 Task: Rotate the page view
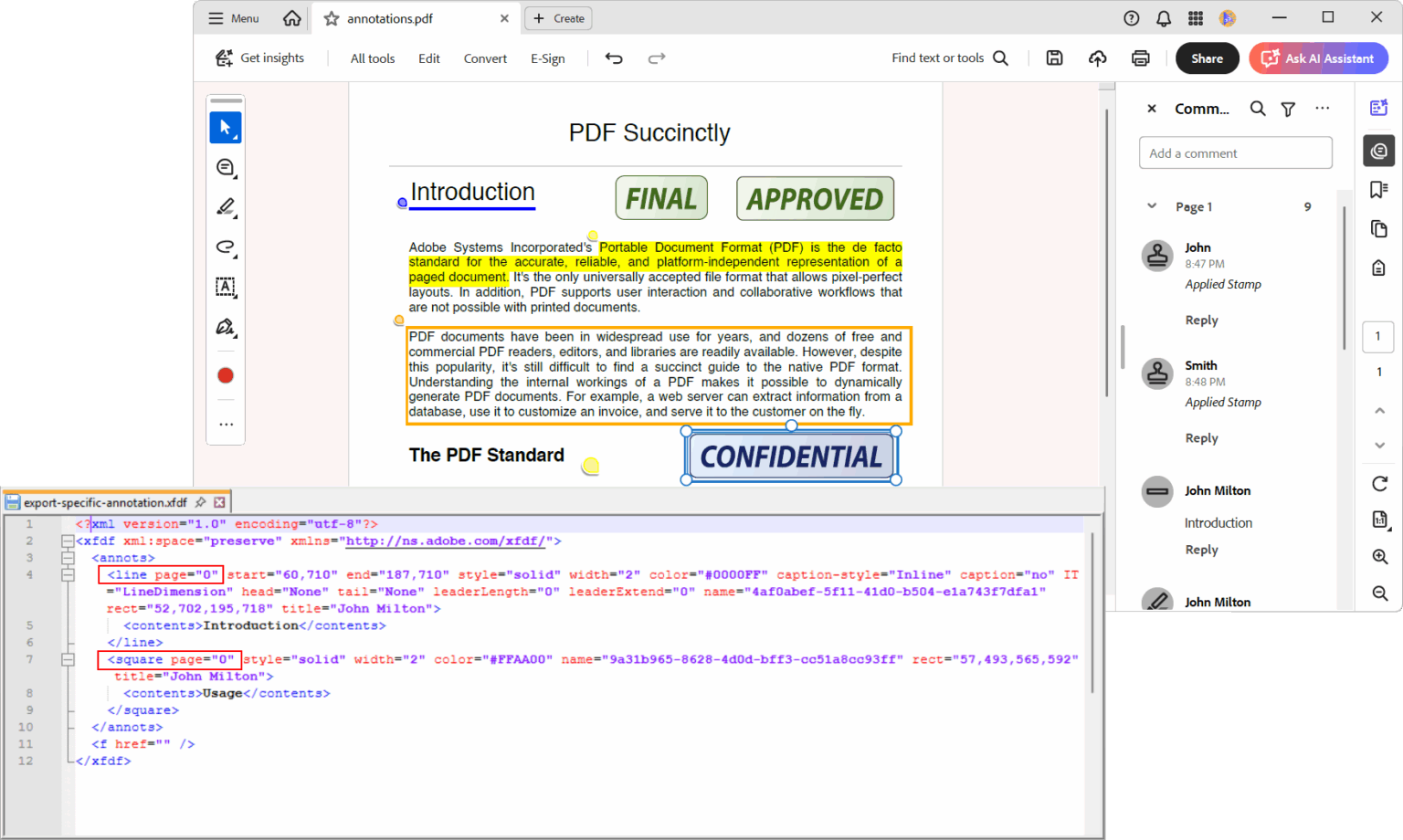1380,483
